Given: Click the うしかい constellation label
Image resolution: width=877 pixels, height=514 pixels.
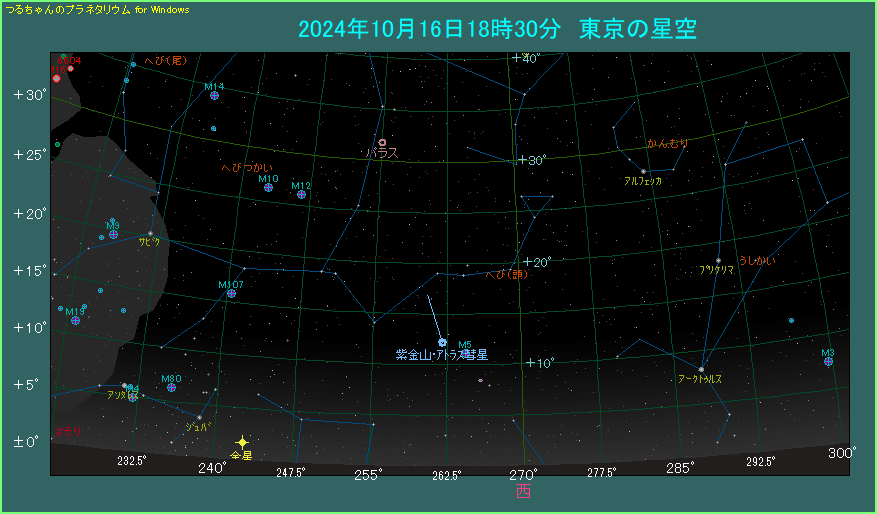Looking at the screenshot, I should pos(756,261).
